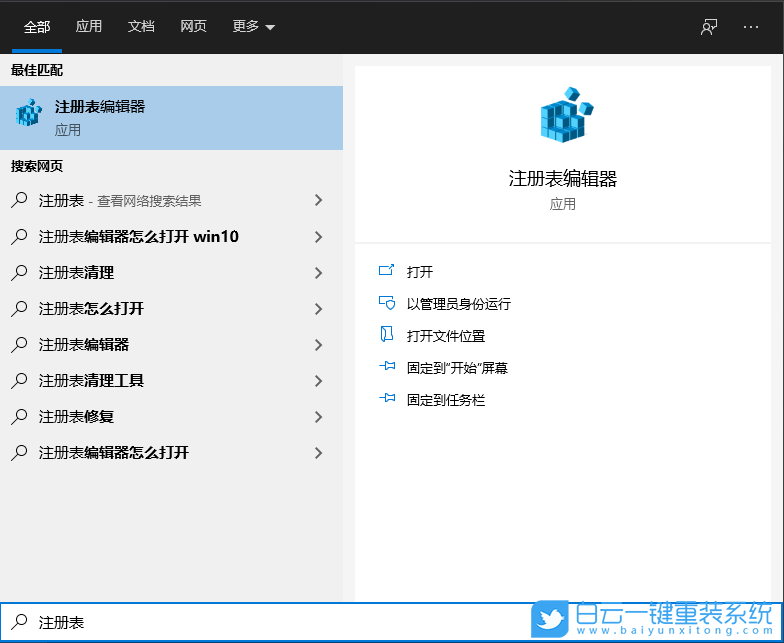Viewport: 784px width, 643px height.
Task: Click 固定到"开始"屏幕
Action: pos(457,368)
